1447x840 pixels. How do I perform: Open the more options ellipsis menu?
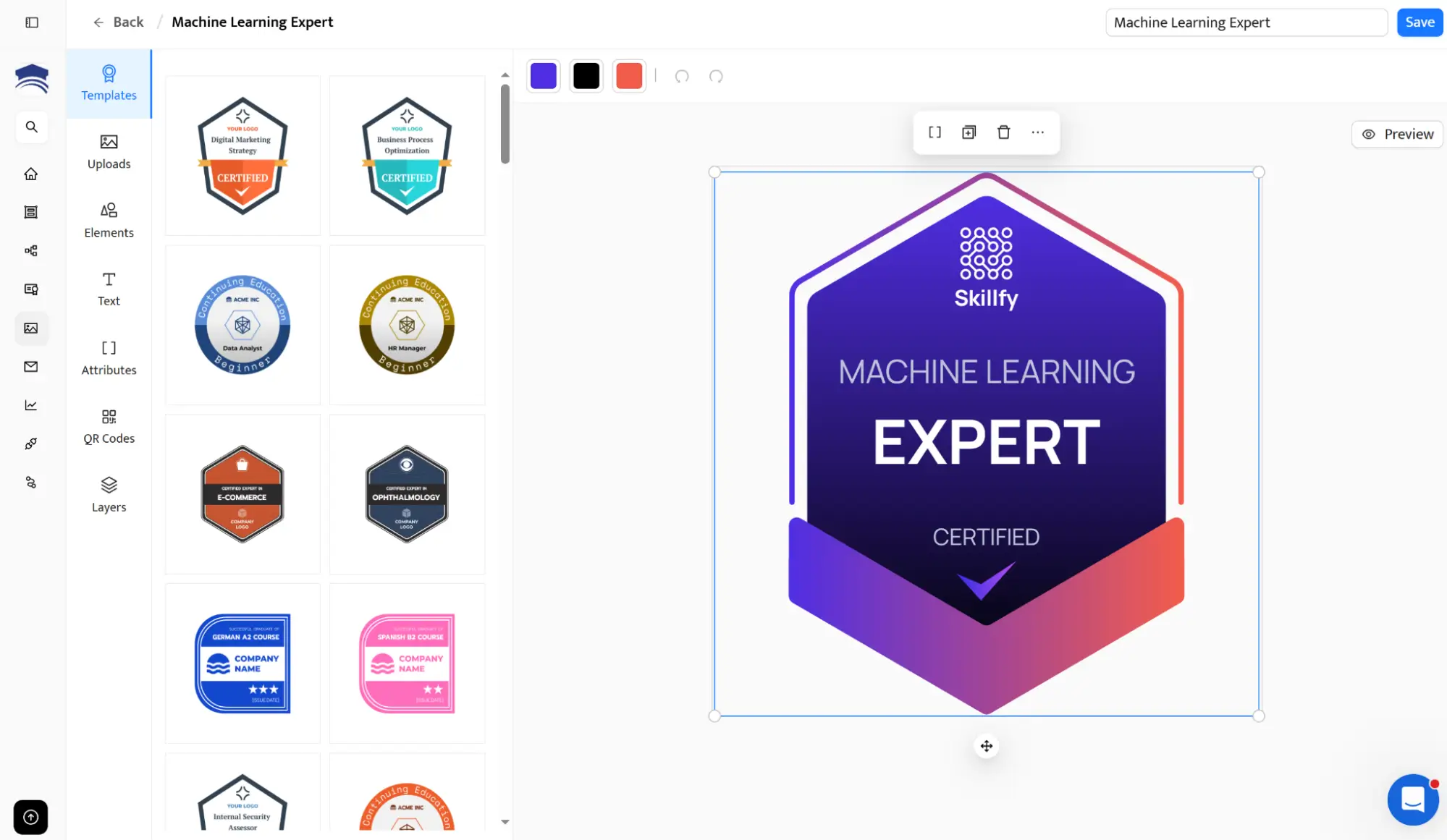1037,132
